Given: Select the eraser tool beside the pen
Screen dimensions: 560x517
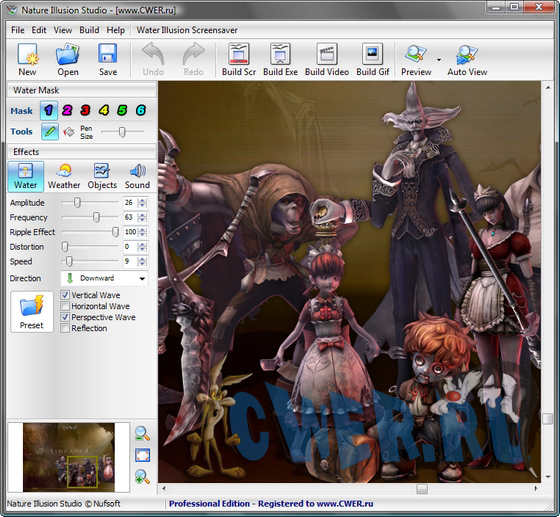Looking at the screenshot, I should [x=69, y=132].
